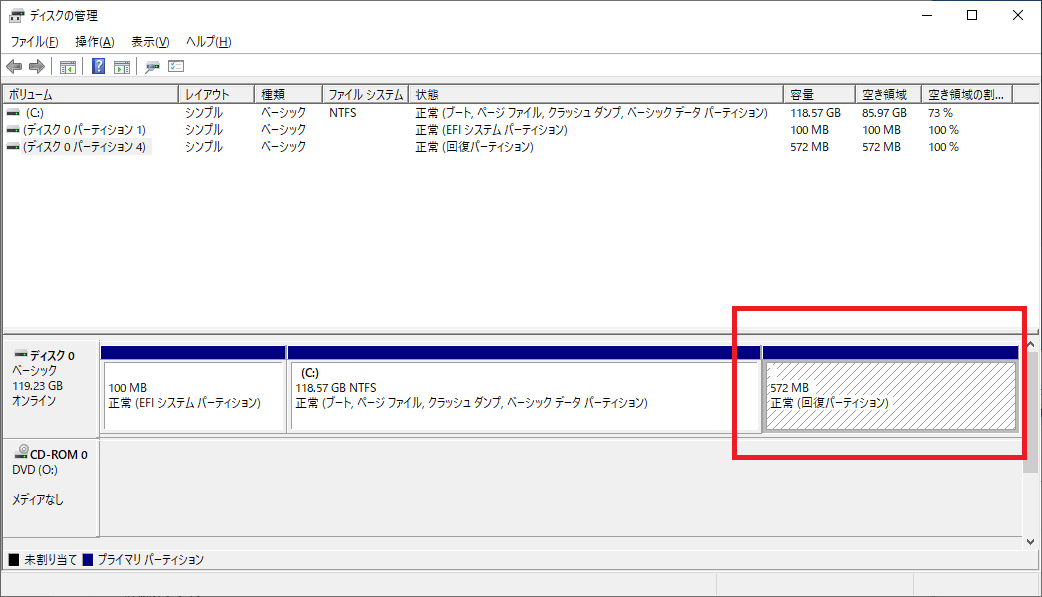Click the Disk Management title bar icon
The width and height of the screenshot is (1042, 597).
click(16, 15)
